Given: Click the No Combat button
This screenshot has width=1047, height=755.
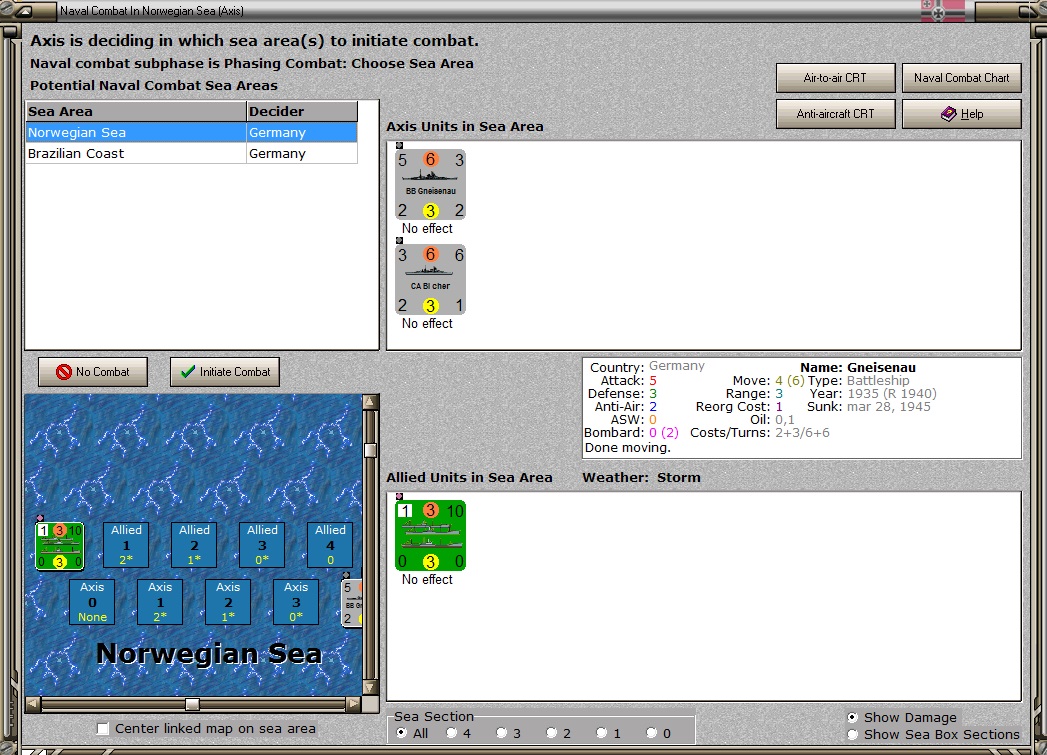Looking at the screenshot, I should click(x=93, y=372).
